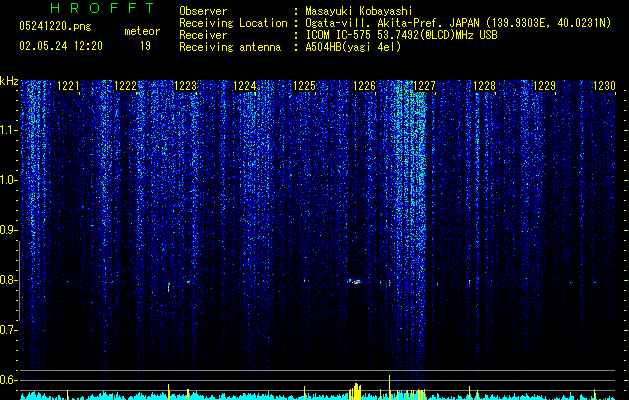Click the 0.6 kHz axis label
The image size is (629, 400).
8,380
